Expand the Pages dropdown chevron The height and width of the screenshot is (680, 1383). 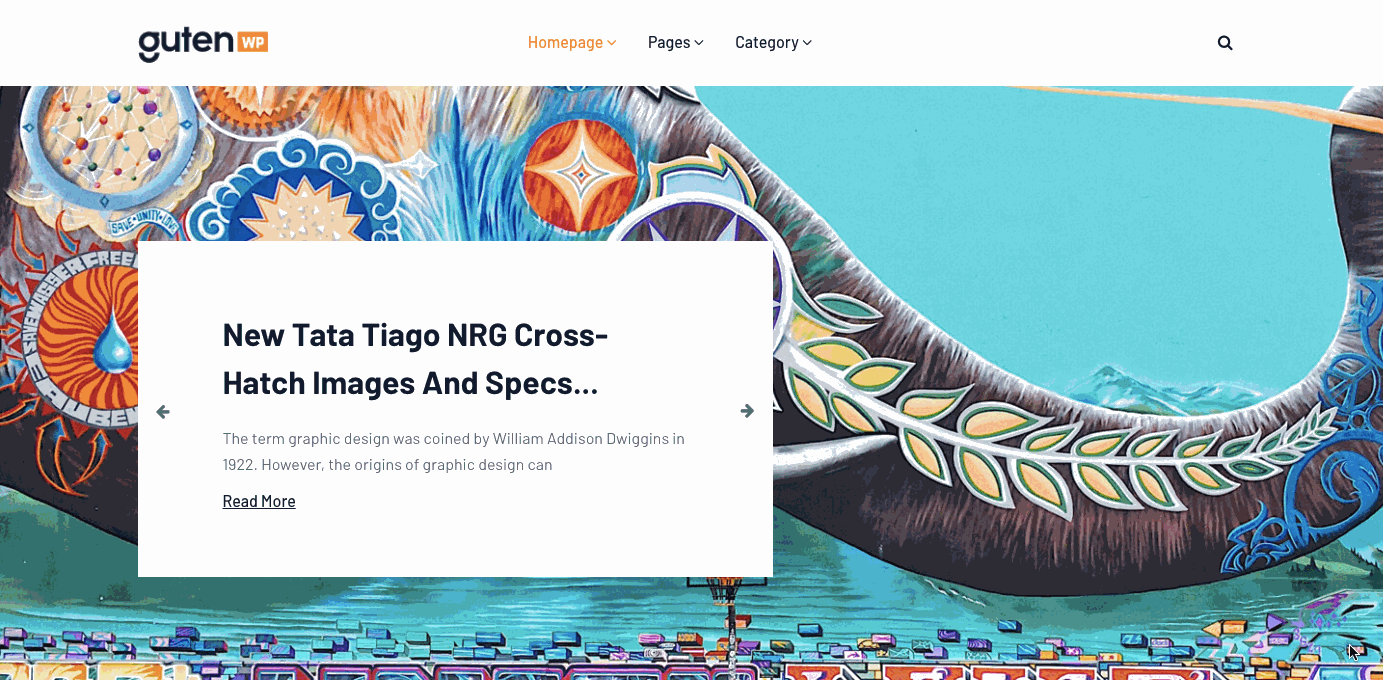point(699,43)
